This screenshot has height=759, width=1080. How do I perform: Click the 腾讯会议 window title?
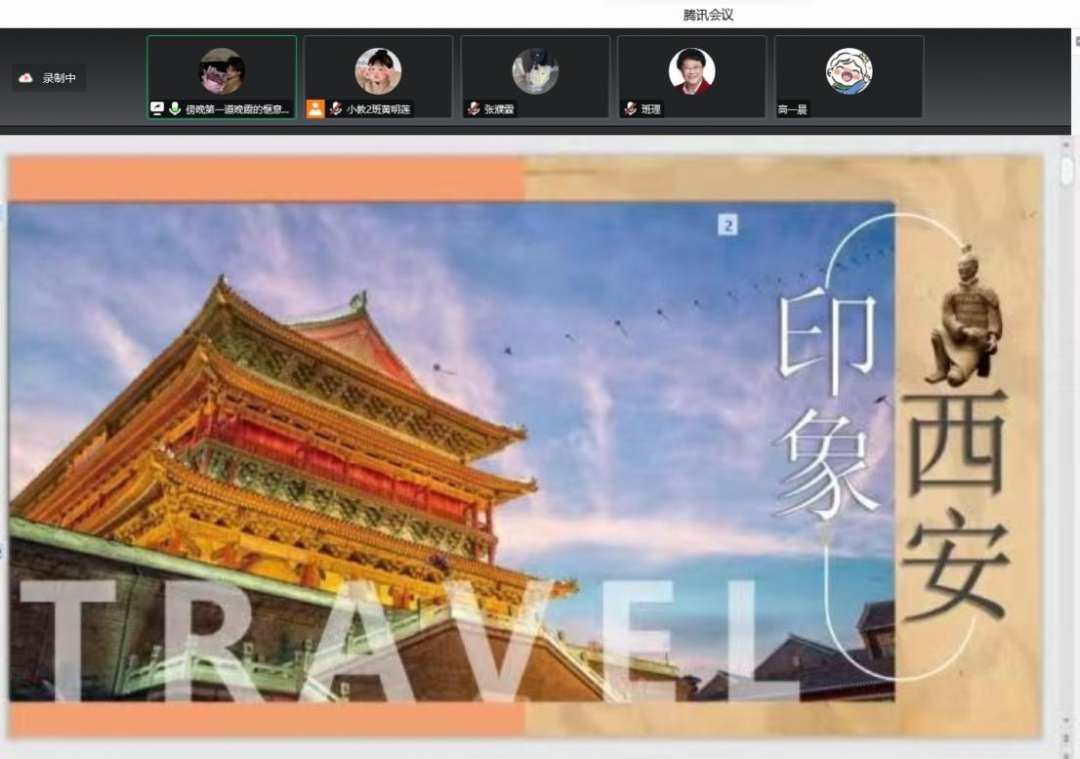(x=708, y=14)
